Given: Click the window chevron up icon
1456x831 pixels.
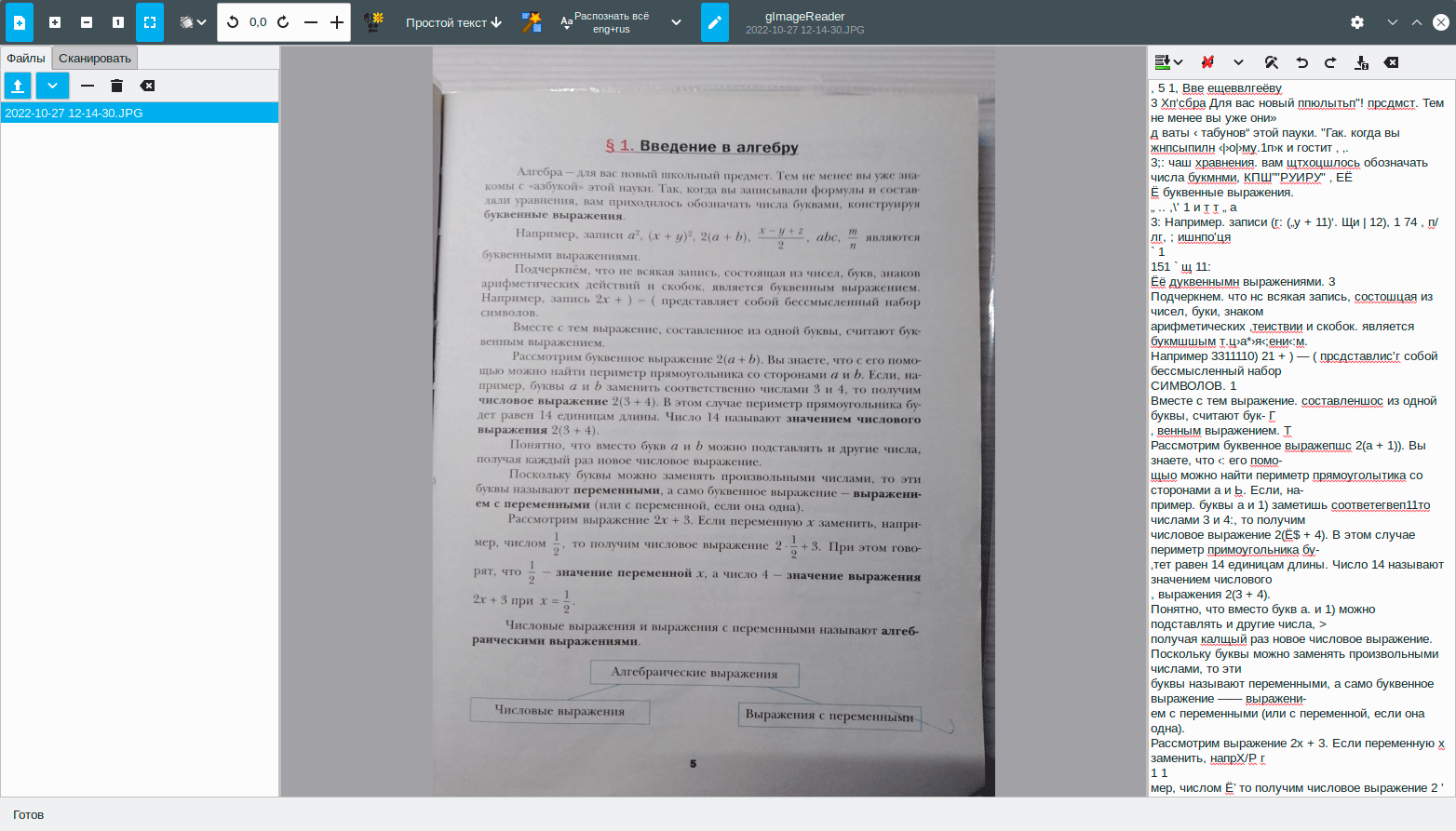Looking at the screenshot, I should point(1417,22).
